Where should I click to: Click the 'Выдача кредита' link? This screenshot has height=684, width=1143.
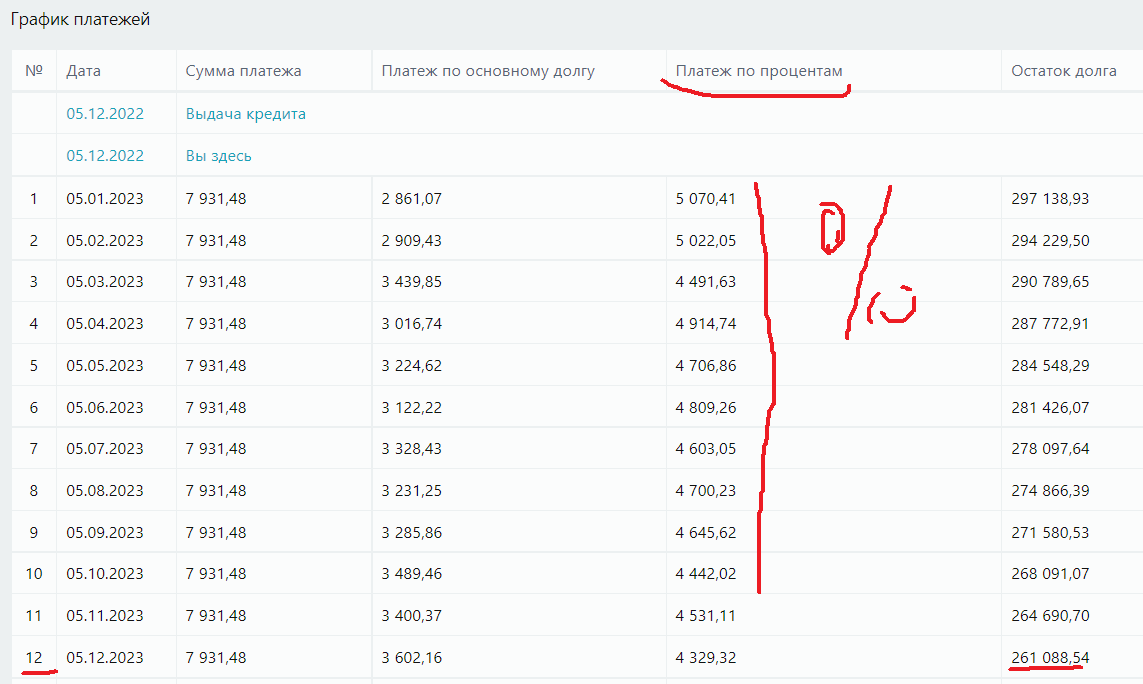[246, 114]
